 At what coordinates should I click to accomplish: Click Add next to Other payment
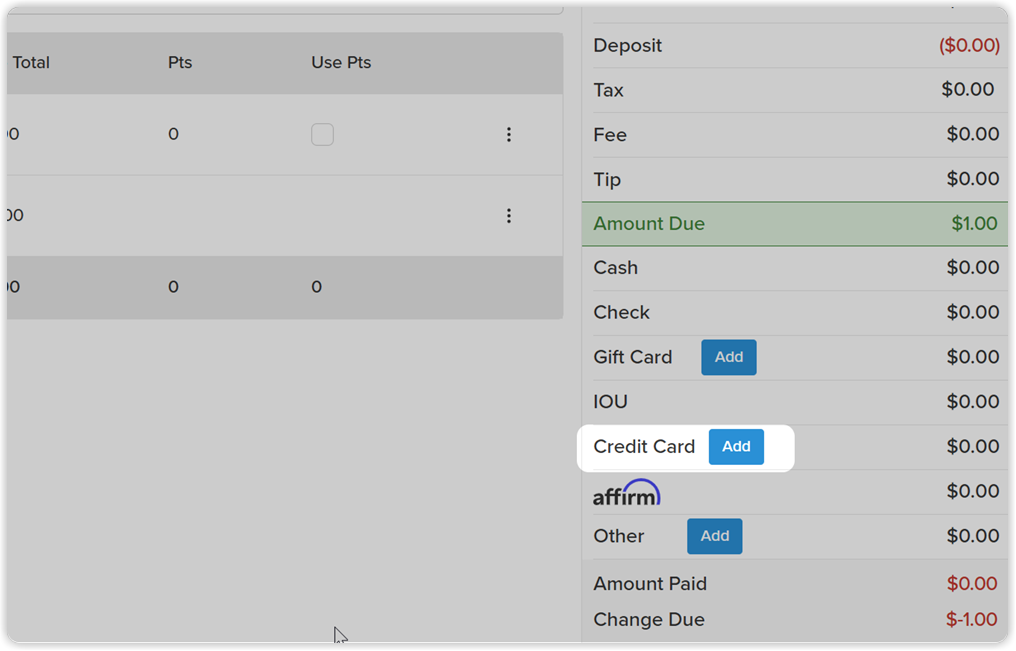point(715,536)
